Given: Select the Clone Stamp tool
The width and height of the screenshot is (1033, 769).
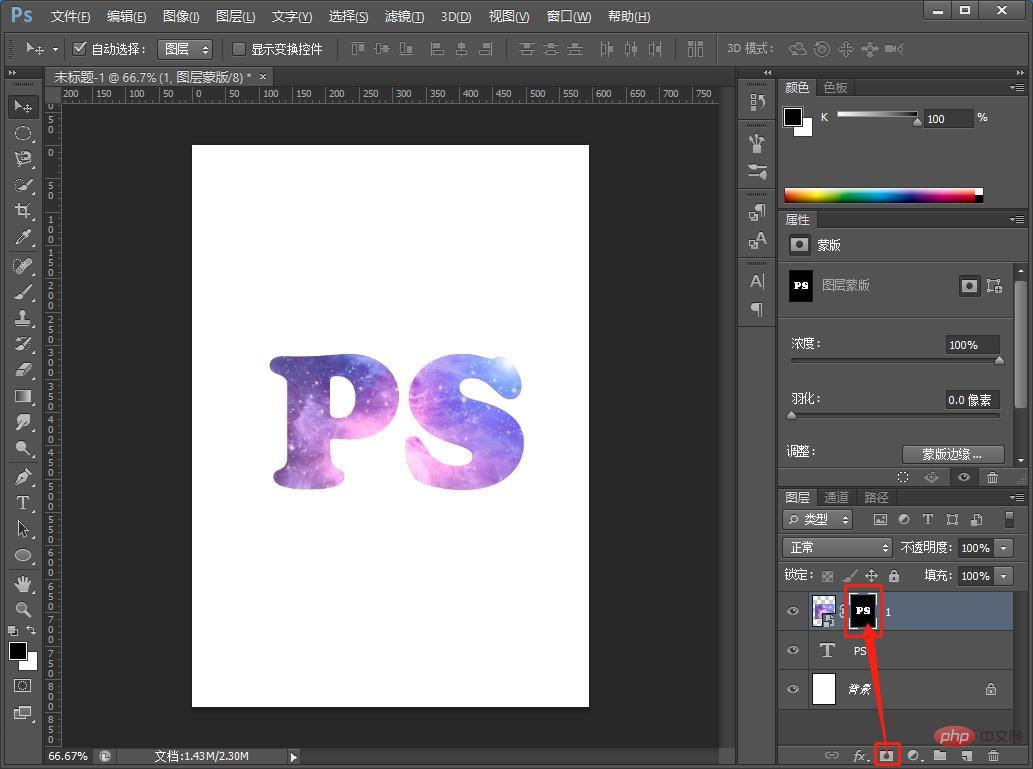Looking at the screenshot, I should click(23, 318).
